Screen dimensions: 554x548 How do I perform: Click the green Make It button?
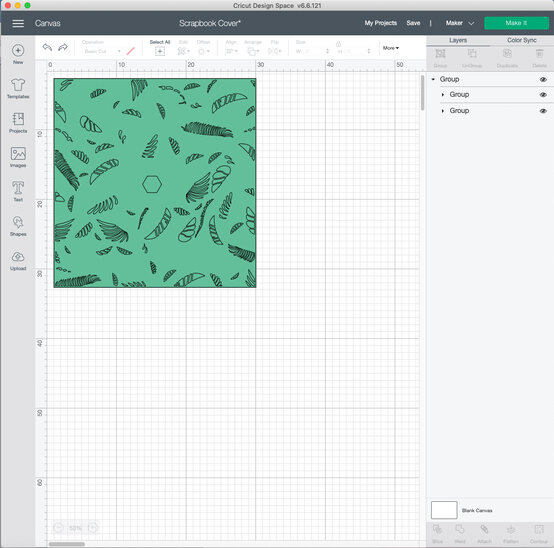point(516,23)
